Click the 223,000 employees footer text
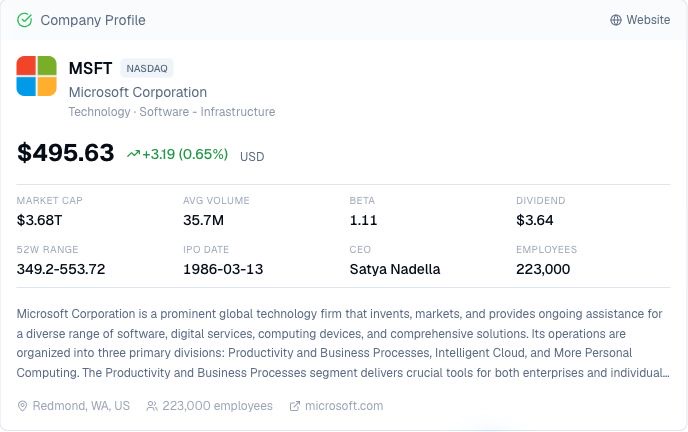688x432 pixels. click(x=217, y=406)
